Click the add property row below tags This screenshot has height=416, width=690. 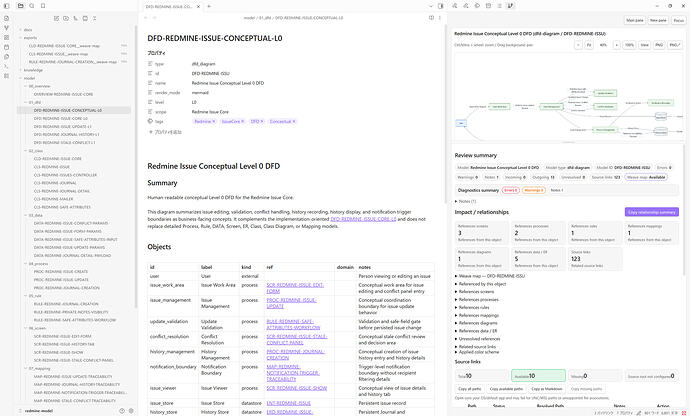pos(165,132)
